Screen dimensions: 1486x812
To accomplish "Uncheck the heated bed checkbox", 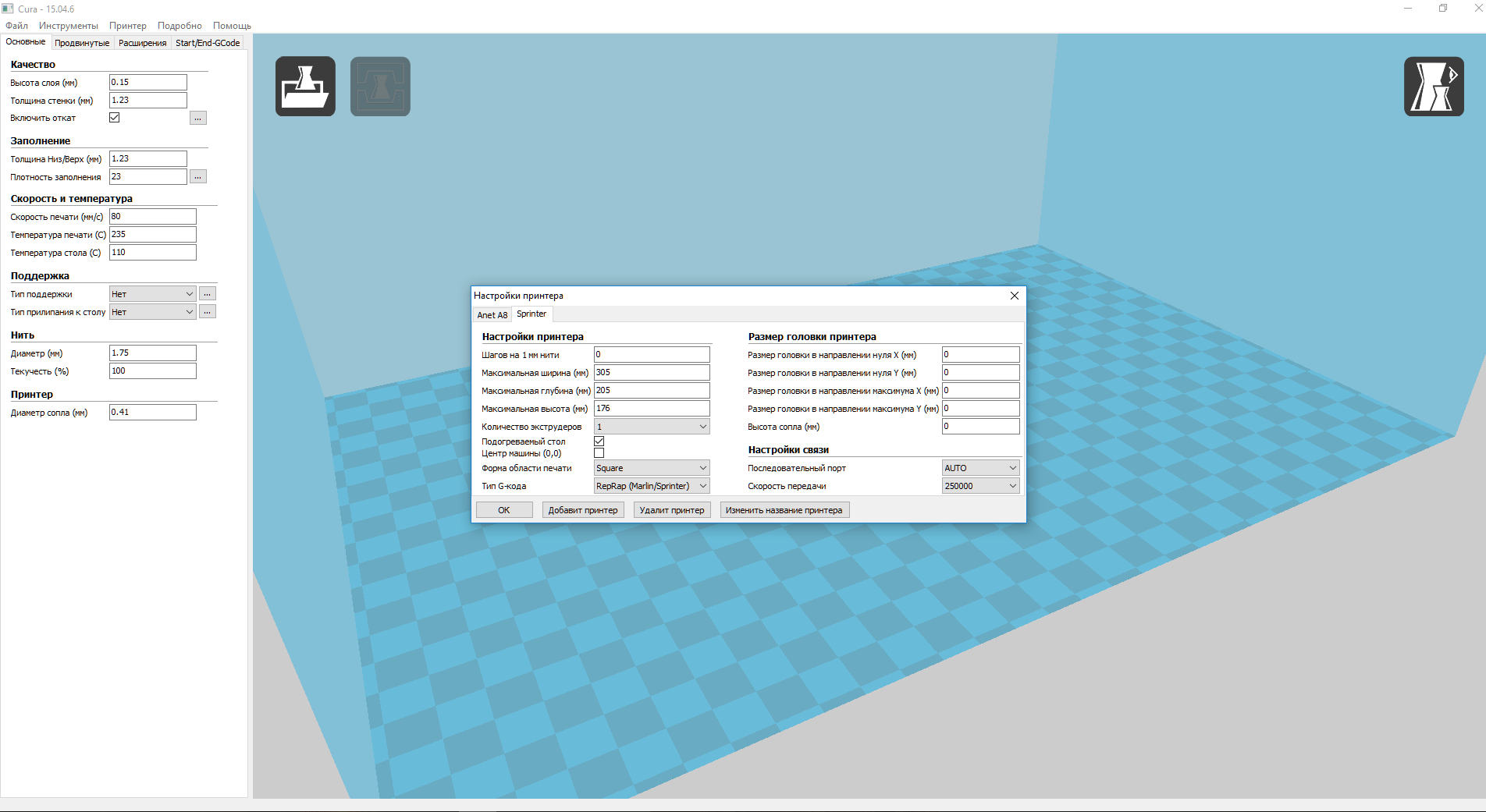I will pyautogui.click(x=599, y=441).
